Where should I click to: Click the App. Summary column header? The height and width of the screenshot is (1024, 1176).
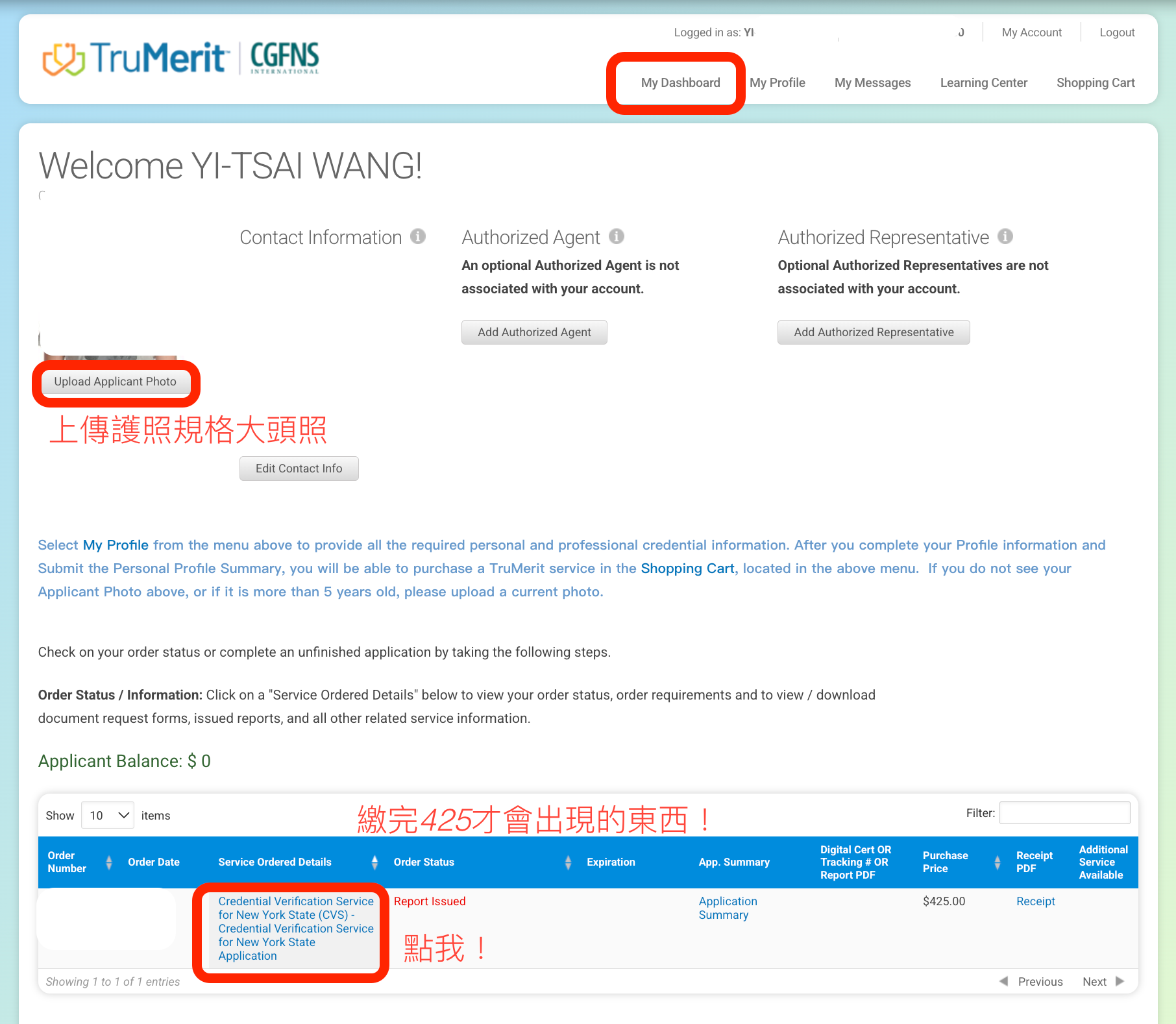point(734,862)
